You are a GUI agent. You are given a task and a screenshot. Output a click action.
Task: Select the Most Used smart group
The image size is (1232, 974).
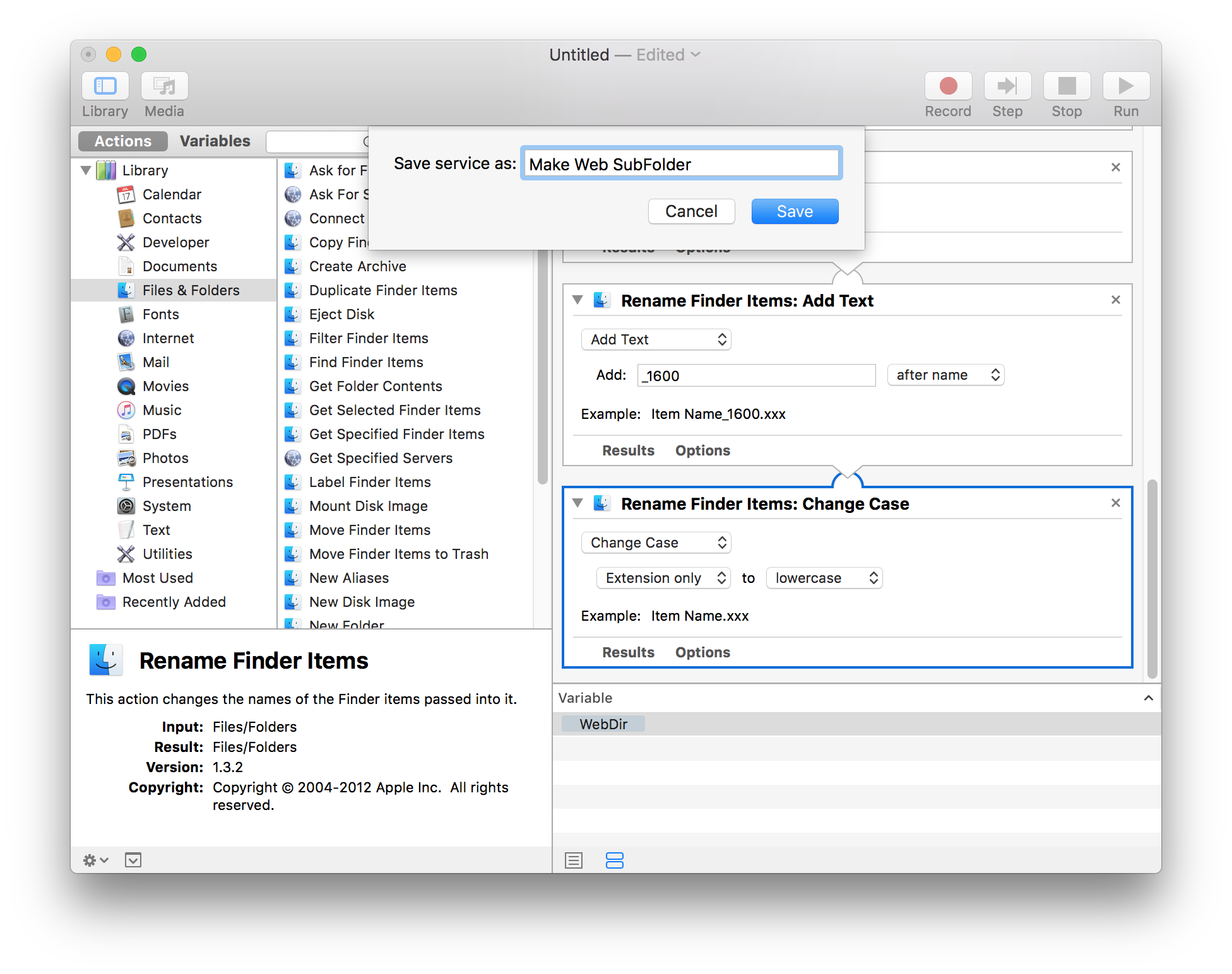tap(158, 578)
